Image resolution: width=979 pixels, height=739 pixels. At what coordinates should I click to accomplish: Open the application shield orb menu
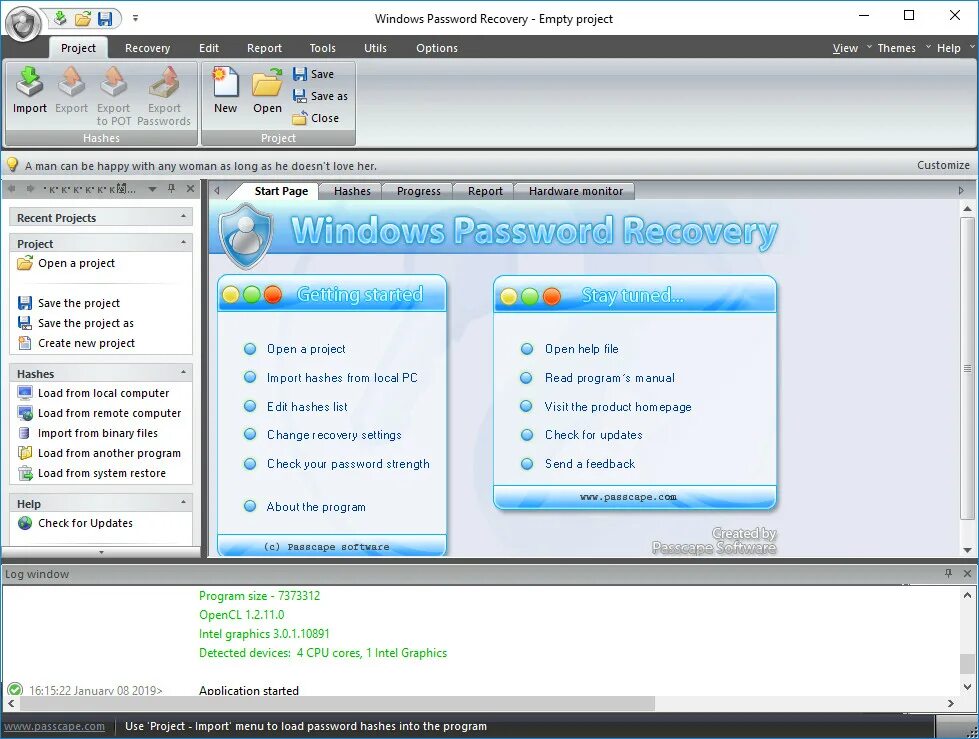tap(23, 25)
